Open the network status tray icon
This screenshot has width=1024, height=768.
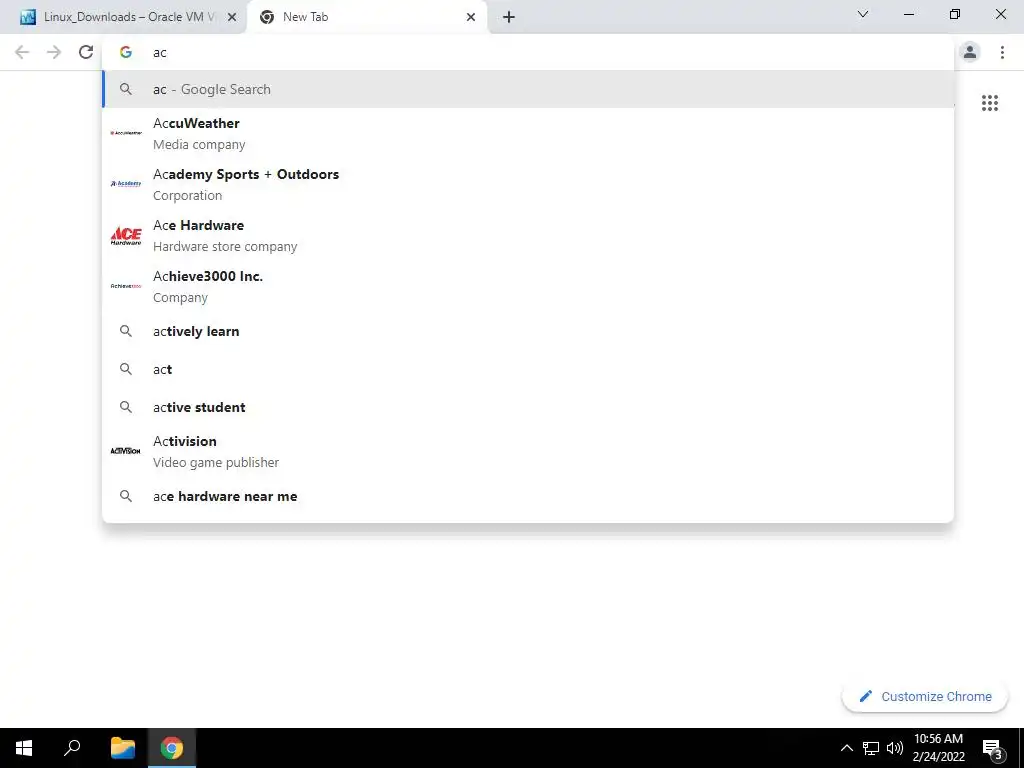pyautogui.click(x=871, y=748)
